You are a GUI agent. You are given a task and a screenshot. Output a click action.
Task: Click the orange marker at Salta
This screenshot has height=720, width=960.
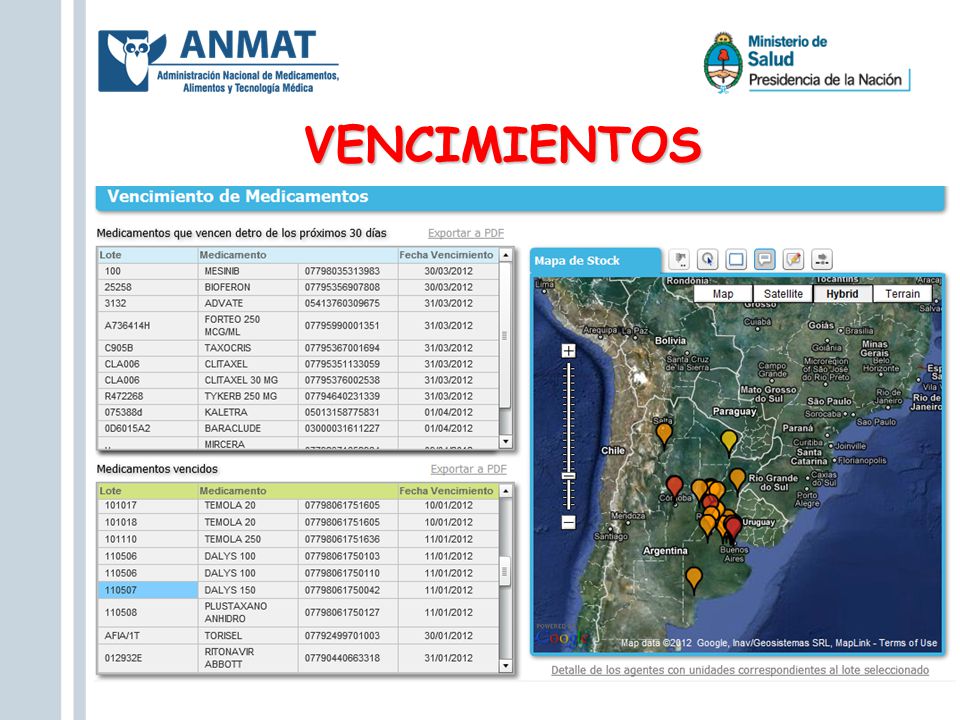pyautogui.click(x=664, y=433)
